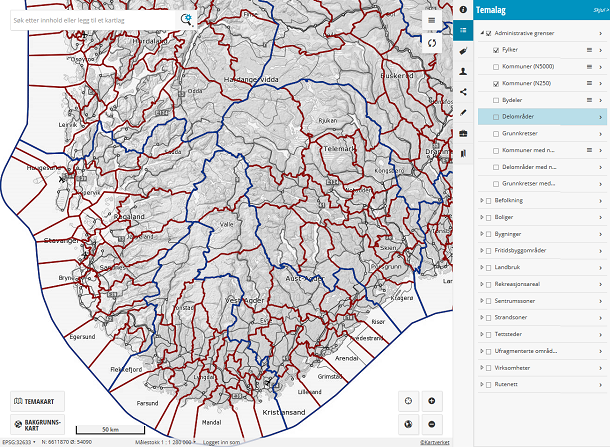
Task: Click the refresh map button
Action: pos(431,43)
